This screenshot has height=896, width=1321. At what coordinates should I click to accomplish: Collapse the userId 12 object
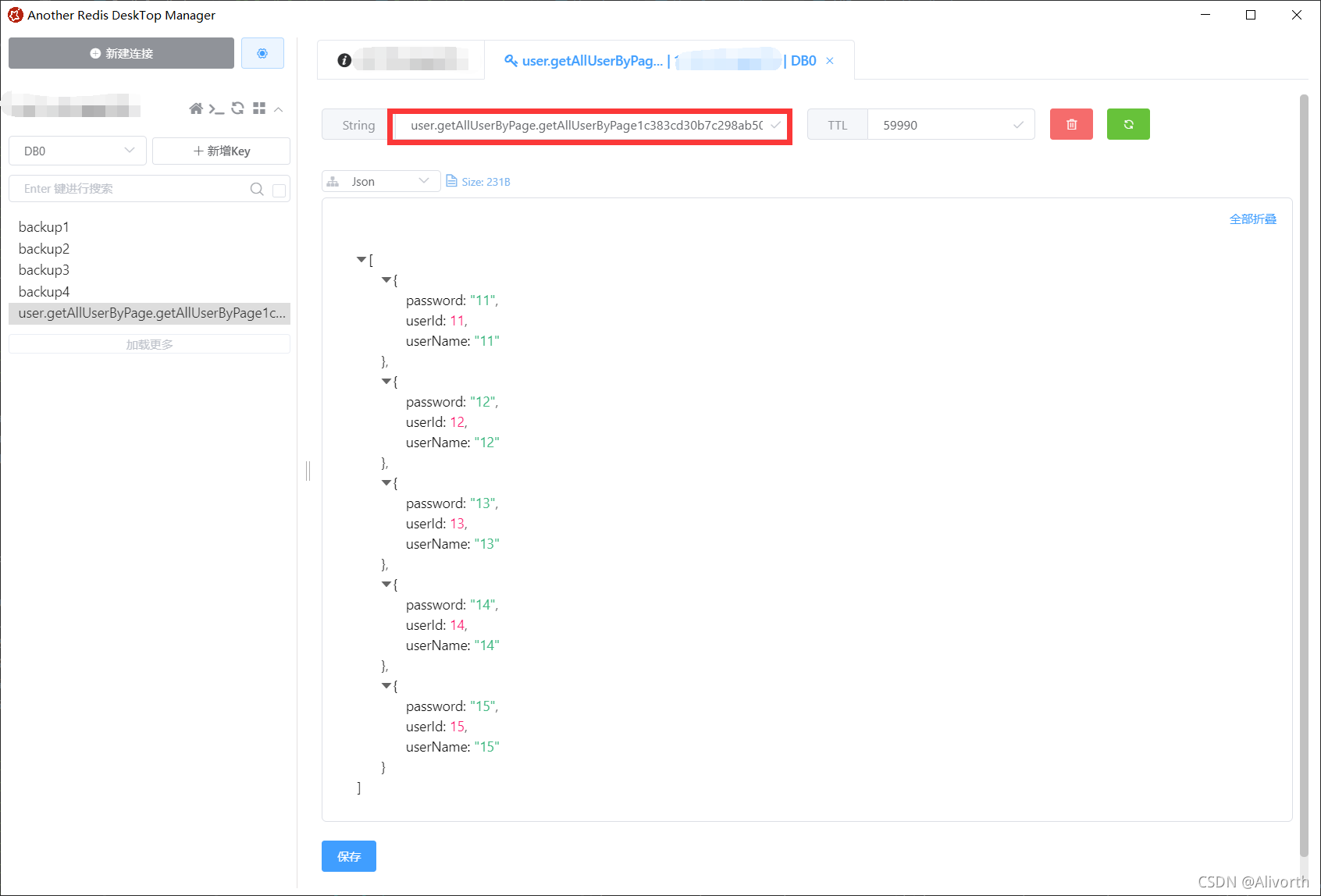386,381
